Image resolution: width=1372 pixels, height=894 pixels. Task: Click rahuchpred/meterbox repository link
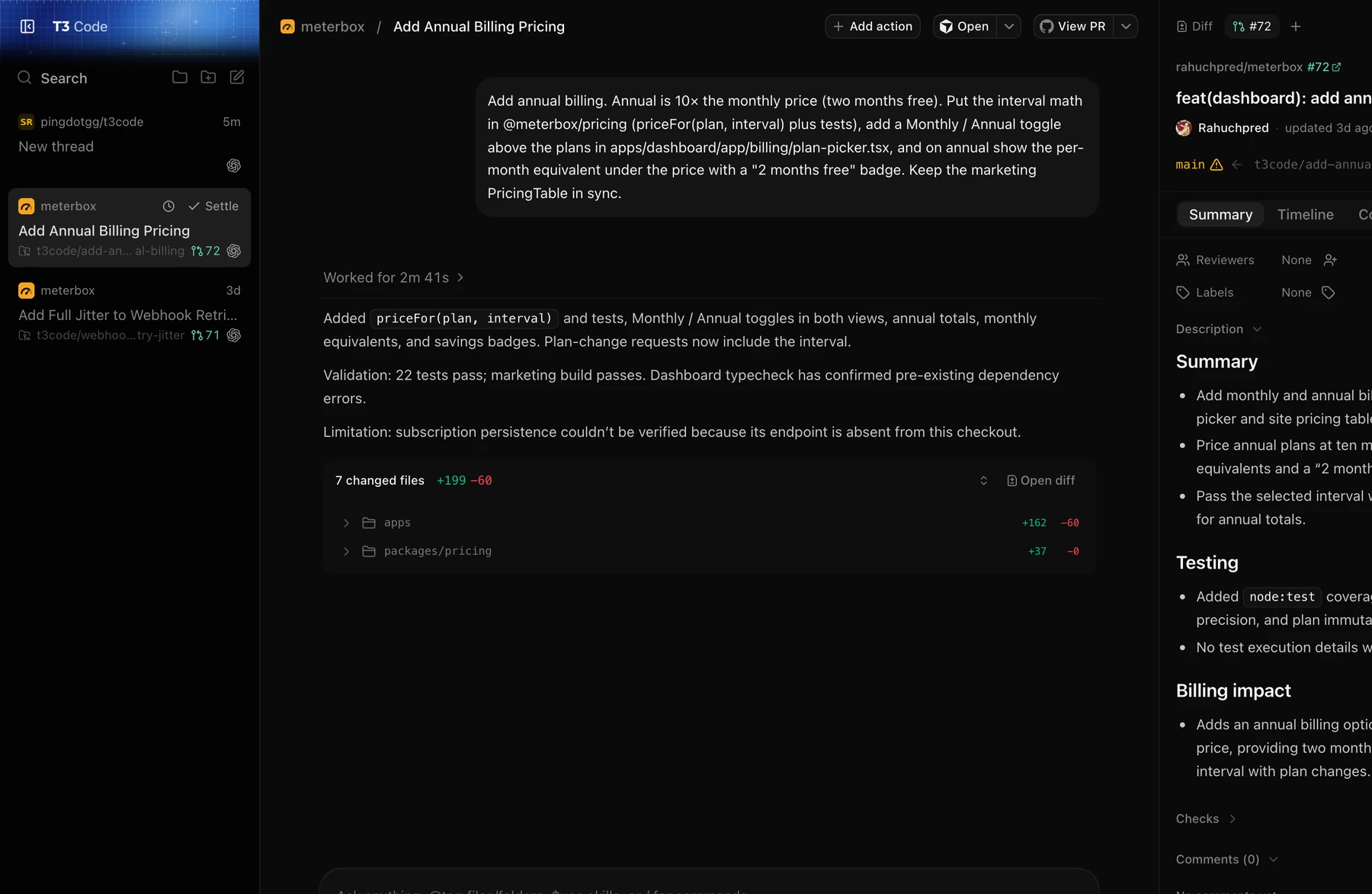(1239, 67)
